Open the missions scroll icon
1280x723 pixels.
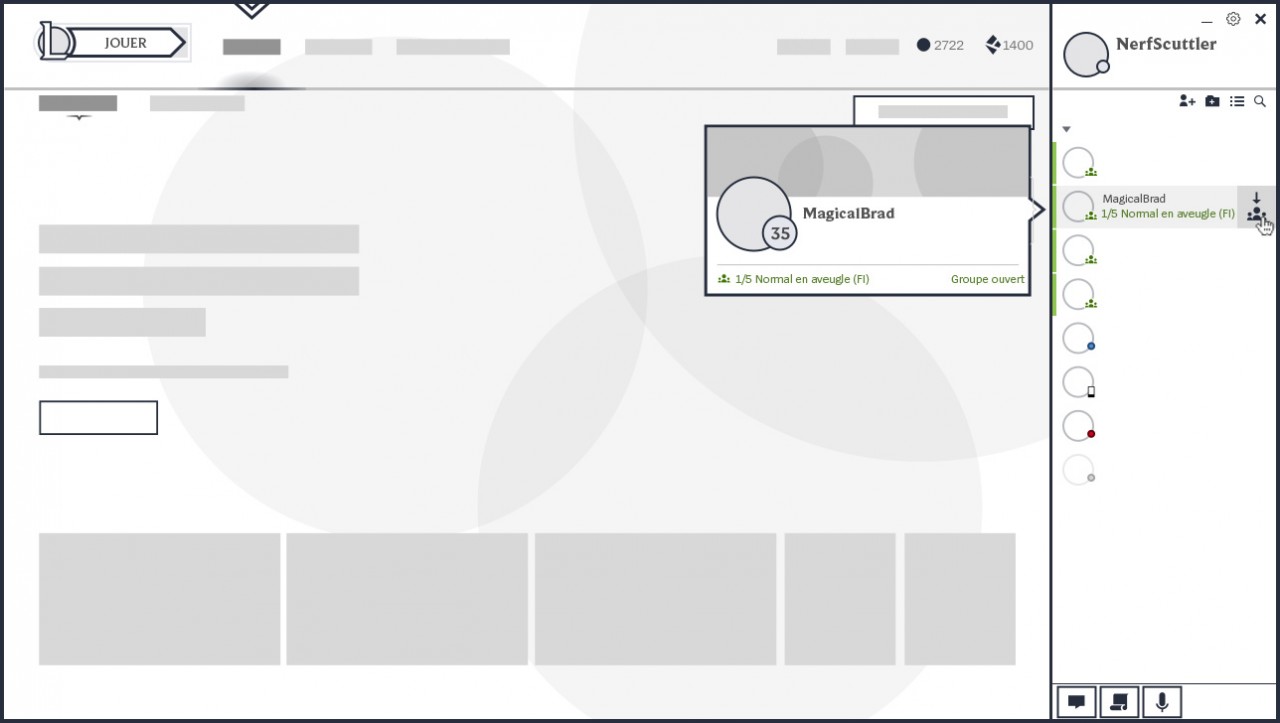click(x=1120, y=702)
